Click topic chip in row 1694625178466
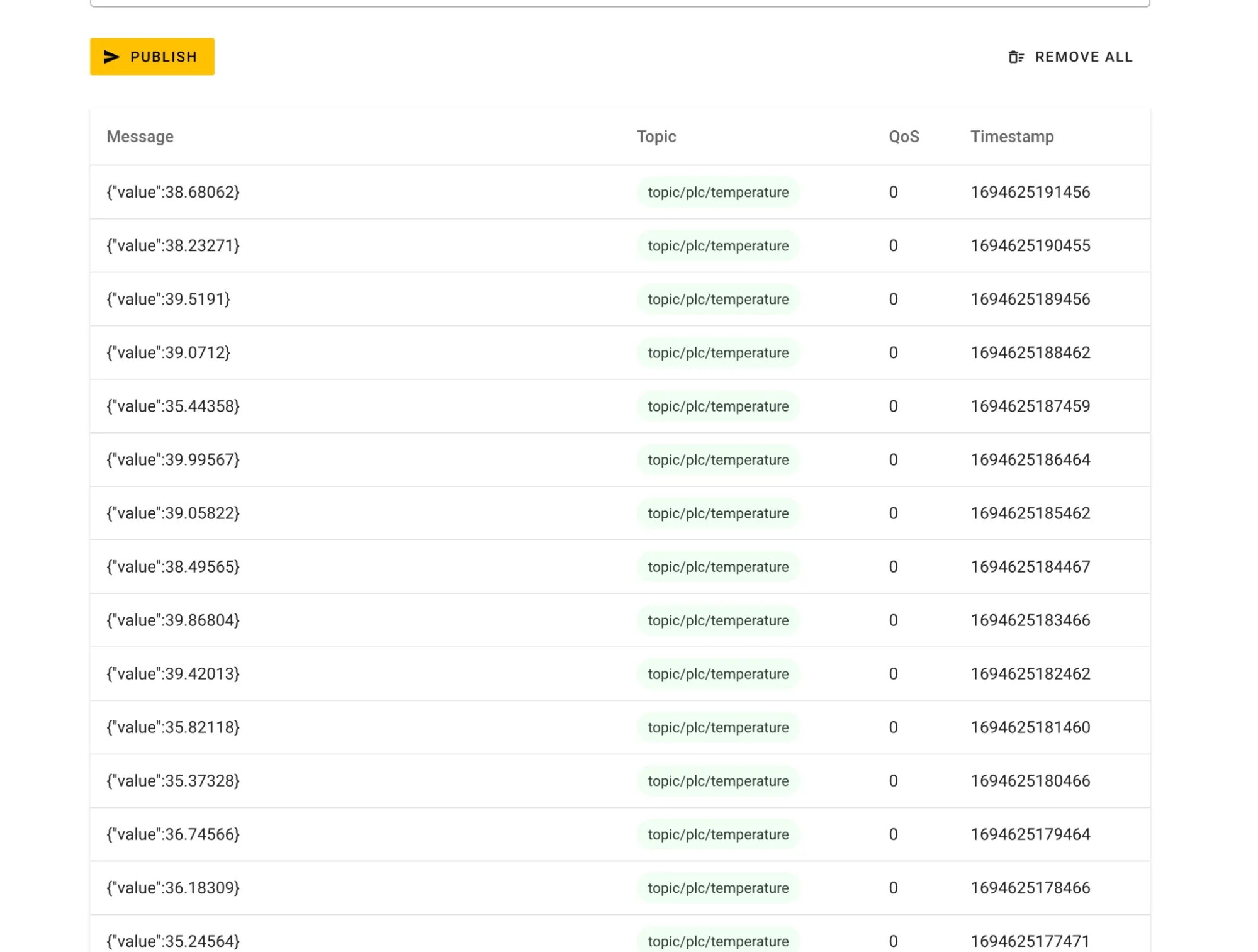1258x952 pixels. (x=718, y=887)
